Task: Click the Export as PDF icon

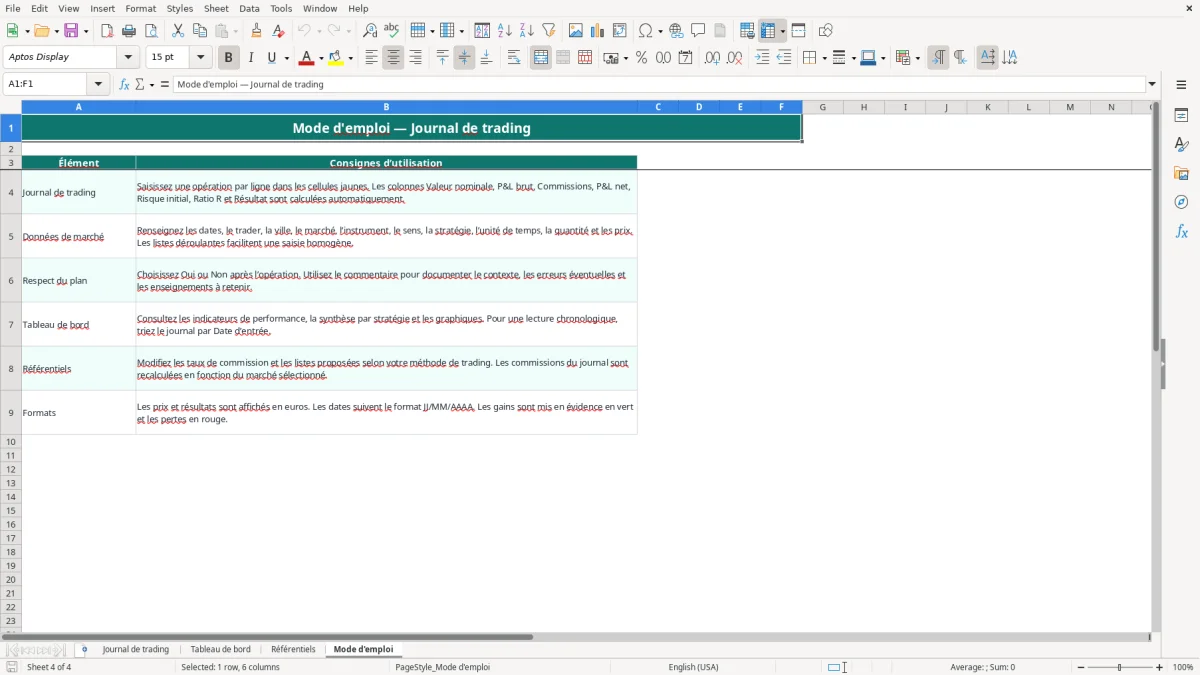Action: (x=107, y=31)
